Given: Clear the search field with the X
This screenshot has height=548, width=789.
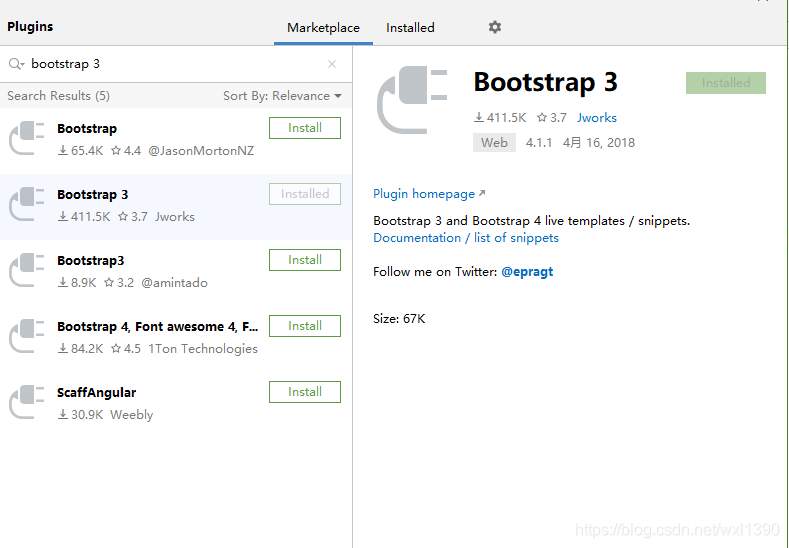Looking at the screenshot, I should click(332, 64).
